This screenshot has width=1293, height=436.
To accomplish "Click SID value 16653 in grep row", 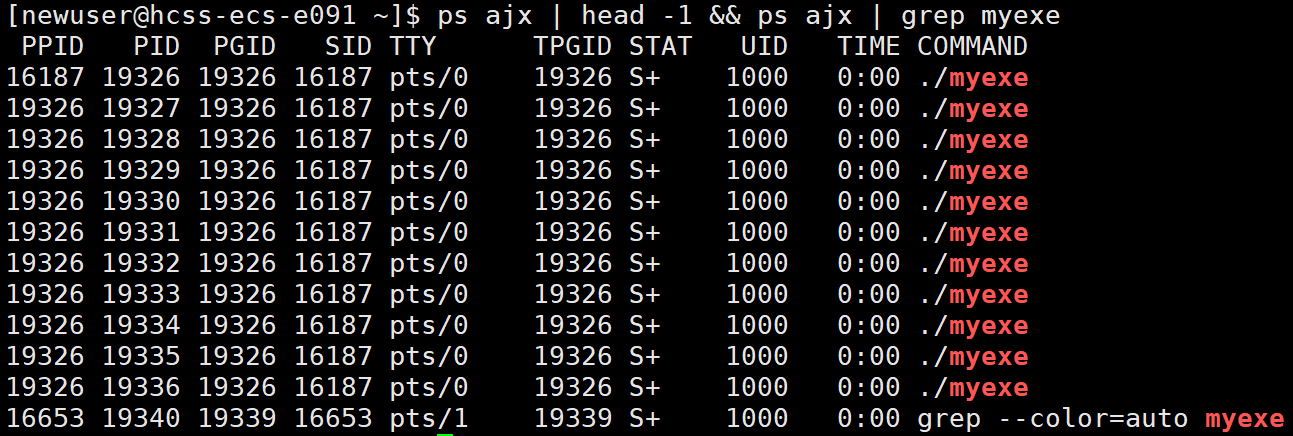I will pyautogui.click(x=333, y=418).
